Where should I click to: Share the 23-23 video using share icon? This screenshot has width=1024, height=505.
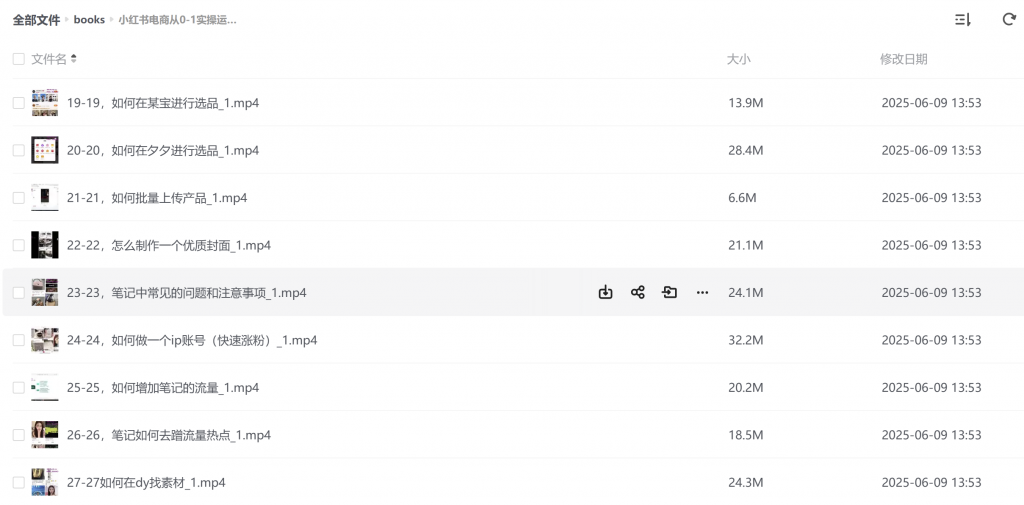(x=637, y=293)
